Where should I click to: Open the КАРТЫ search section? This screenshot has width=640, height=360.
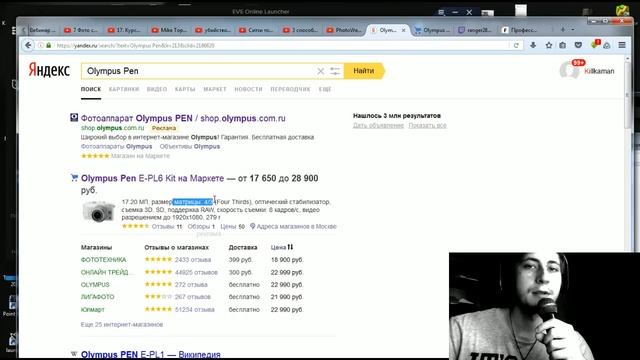pos(185,89)
